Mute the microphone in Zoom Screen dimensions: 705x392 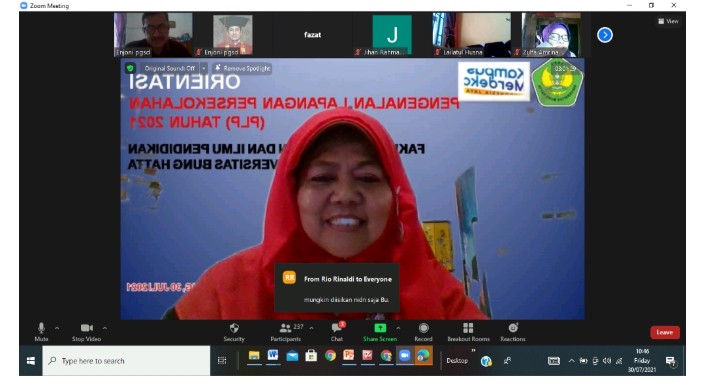point(41,332)
